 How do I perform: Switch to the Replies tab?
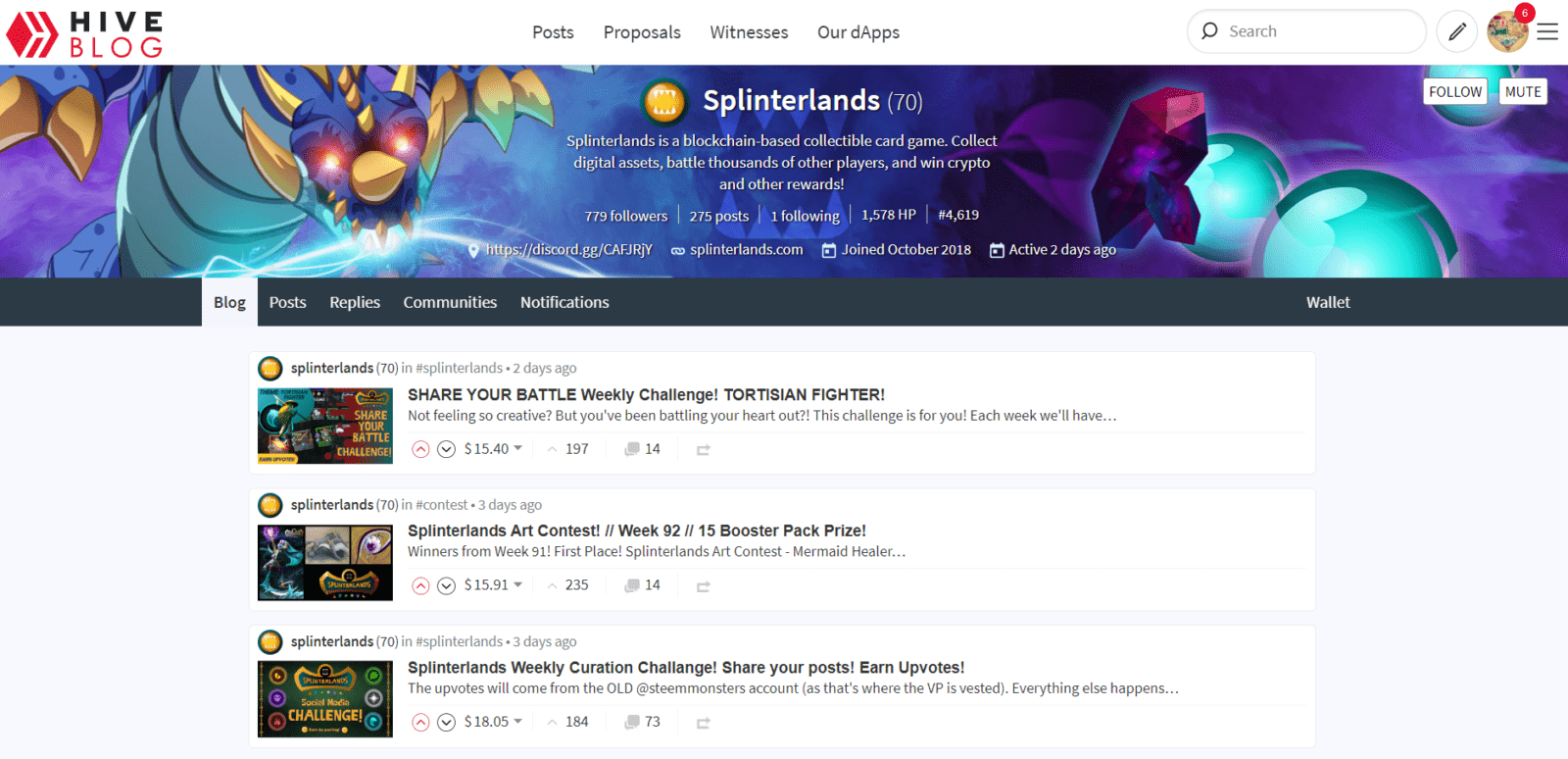(354, 302)
